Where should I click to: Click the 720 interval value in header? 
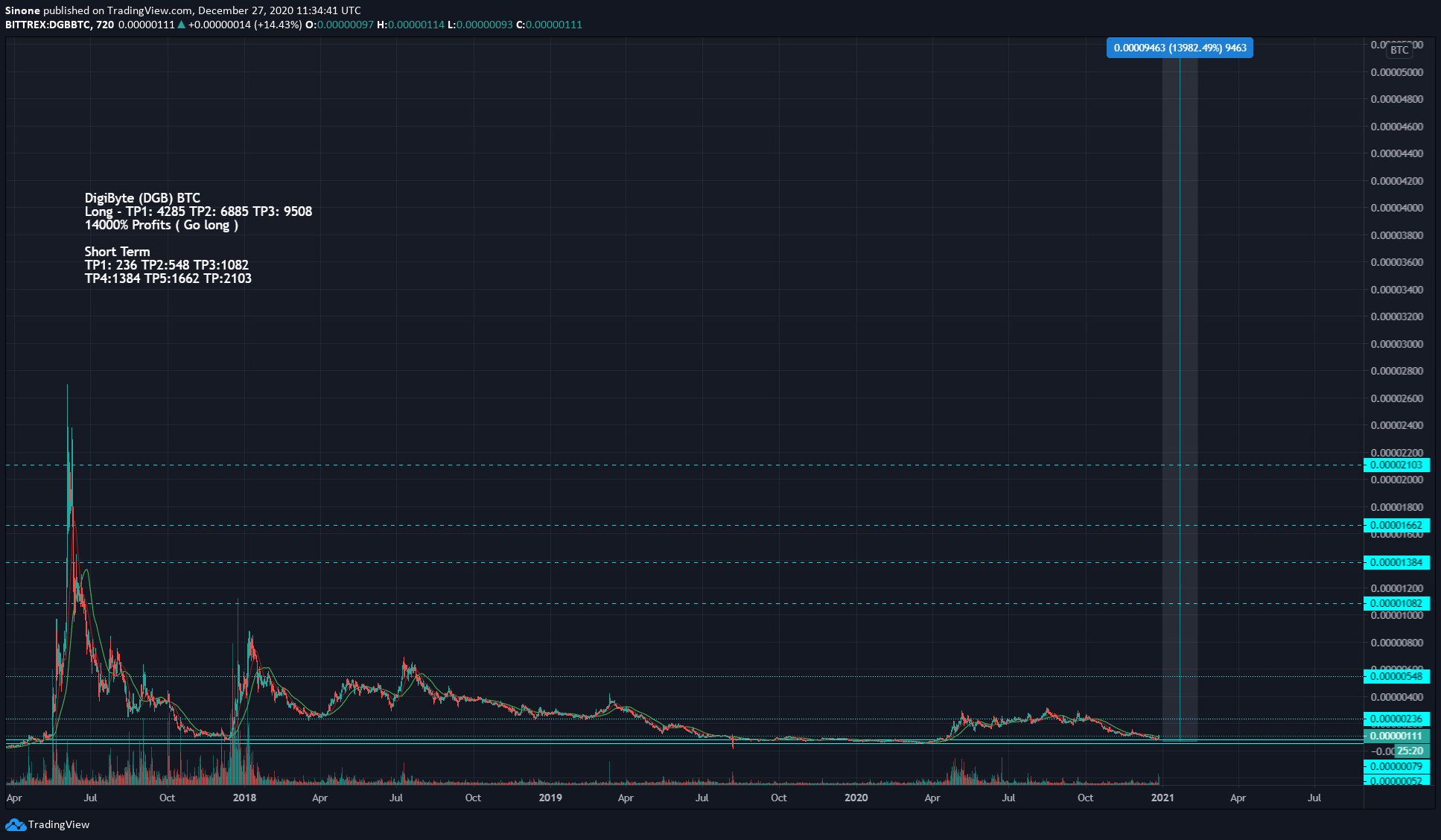pyautogui.click(x=105, y=25)
